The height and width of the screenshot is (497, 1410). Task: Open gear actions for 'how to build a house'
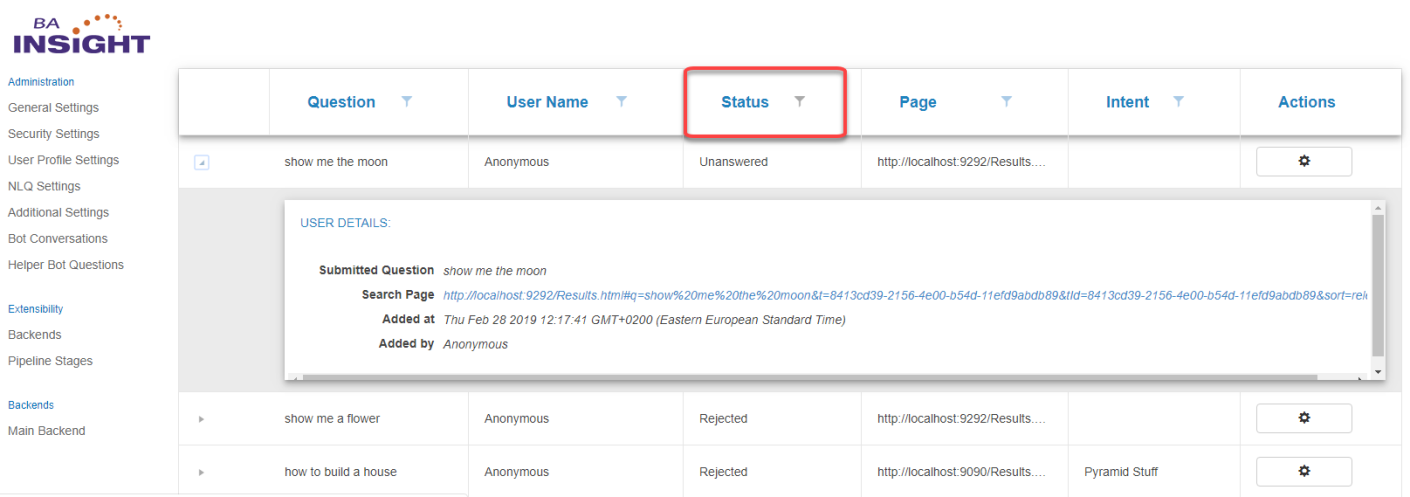pyautogui.click(x=1303, y=471)
